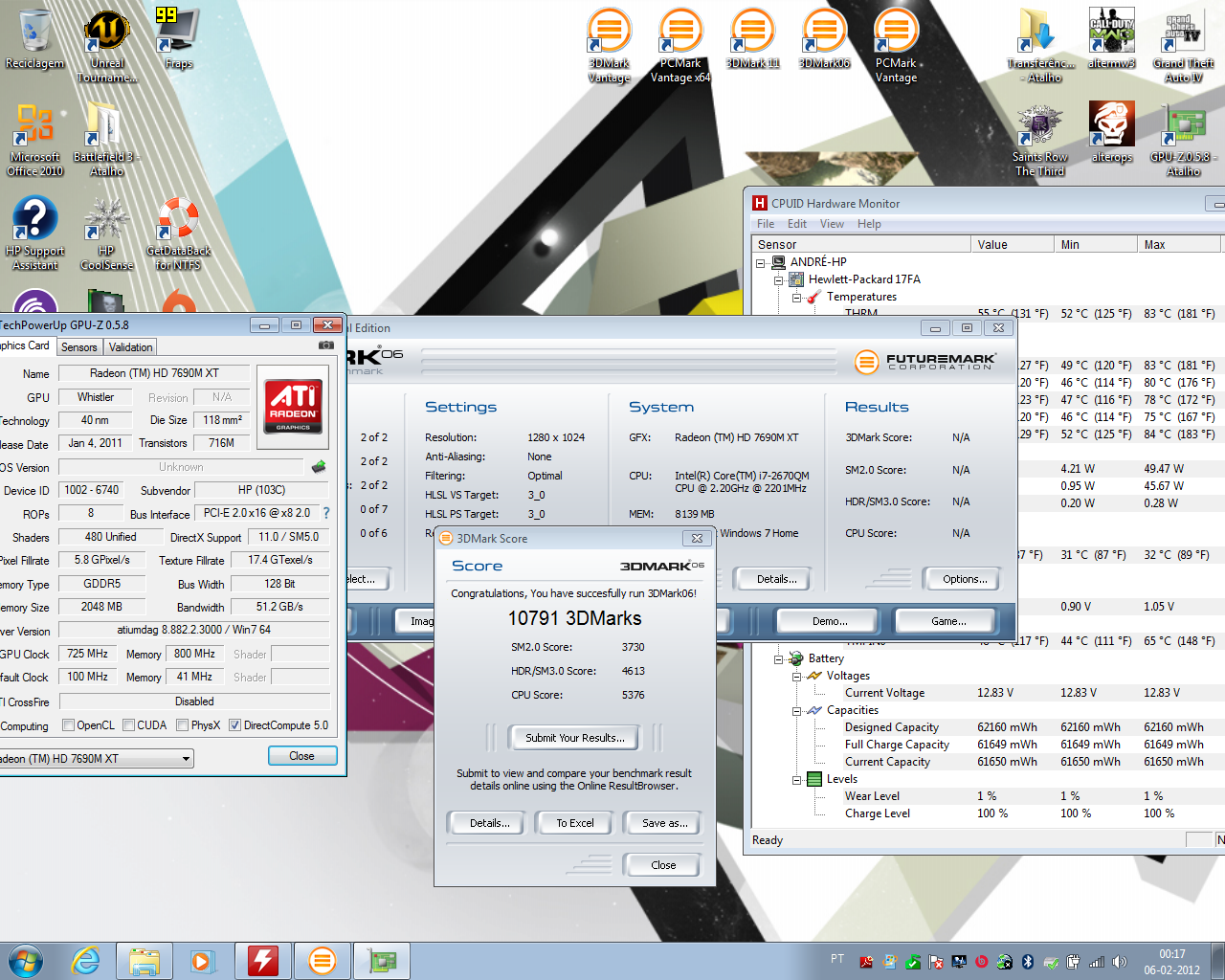Open Saints Row The Third shortcut
The width and height of the screenshot is (1225, 980).
tap(1040, 141)
